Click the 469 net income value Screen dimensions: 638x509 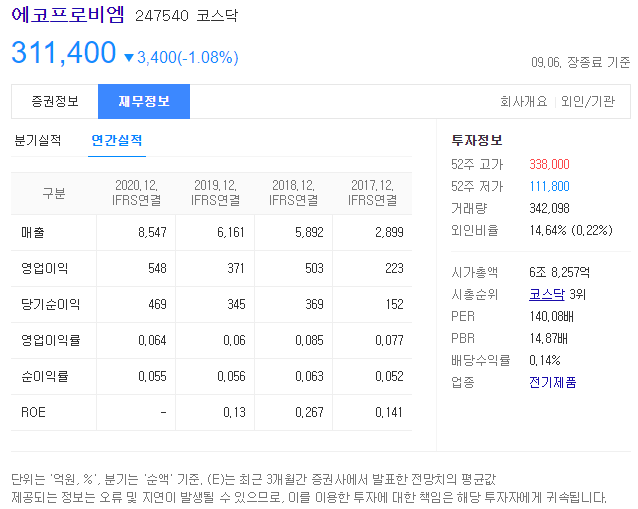click(157, 304)
